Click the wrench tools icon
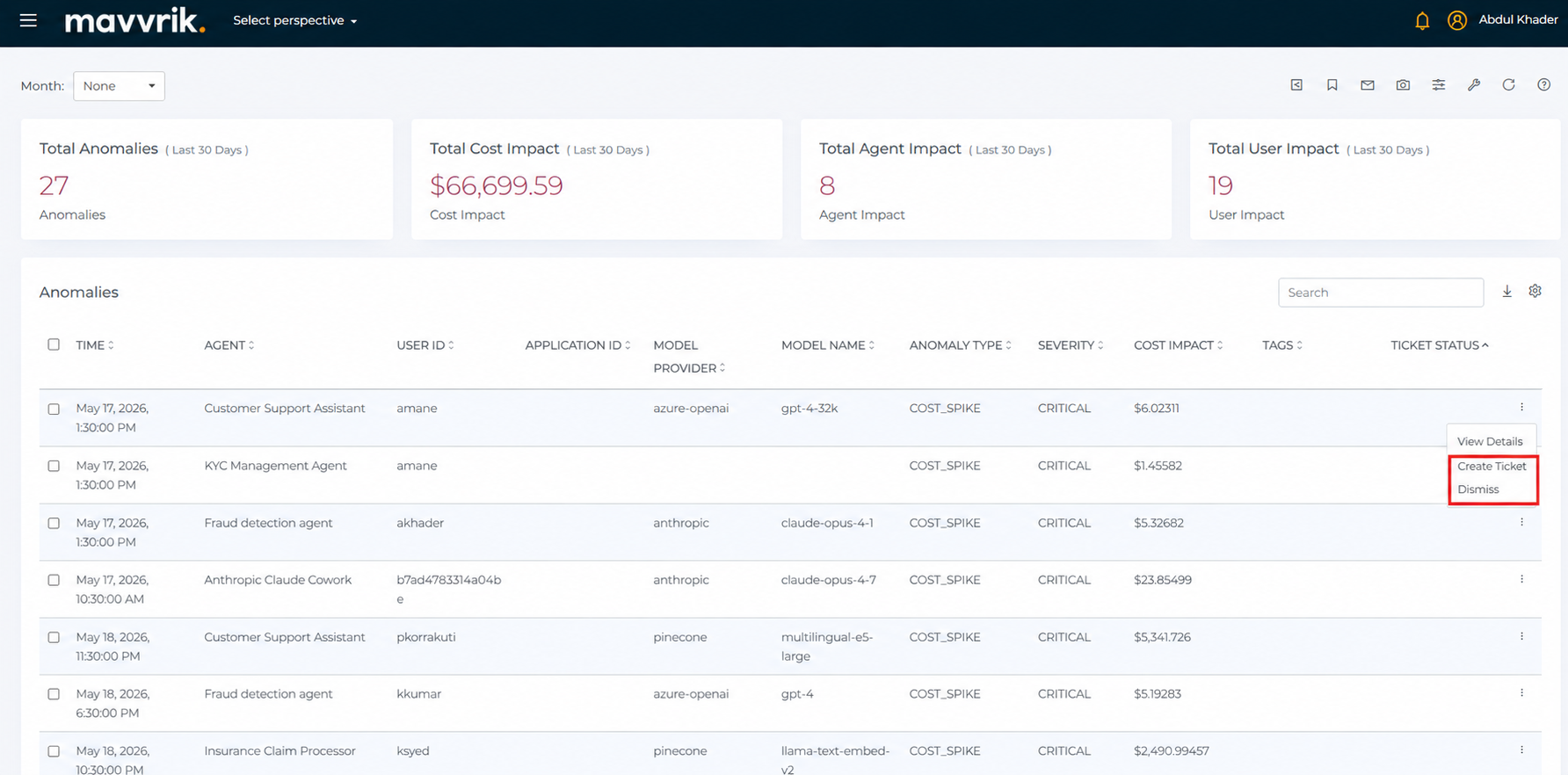This screenshot has width=1568, height=775. (x=1474, y=85)
